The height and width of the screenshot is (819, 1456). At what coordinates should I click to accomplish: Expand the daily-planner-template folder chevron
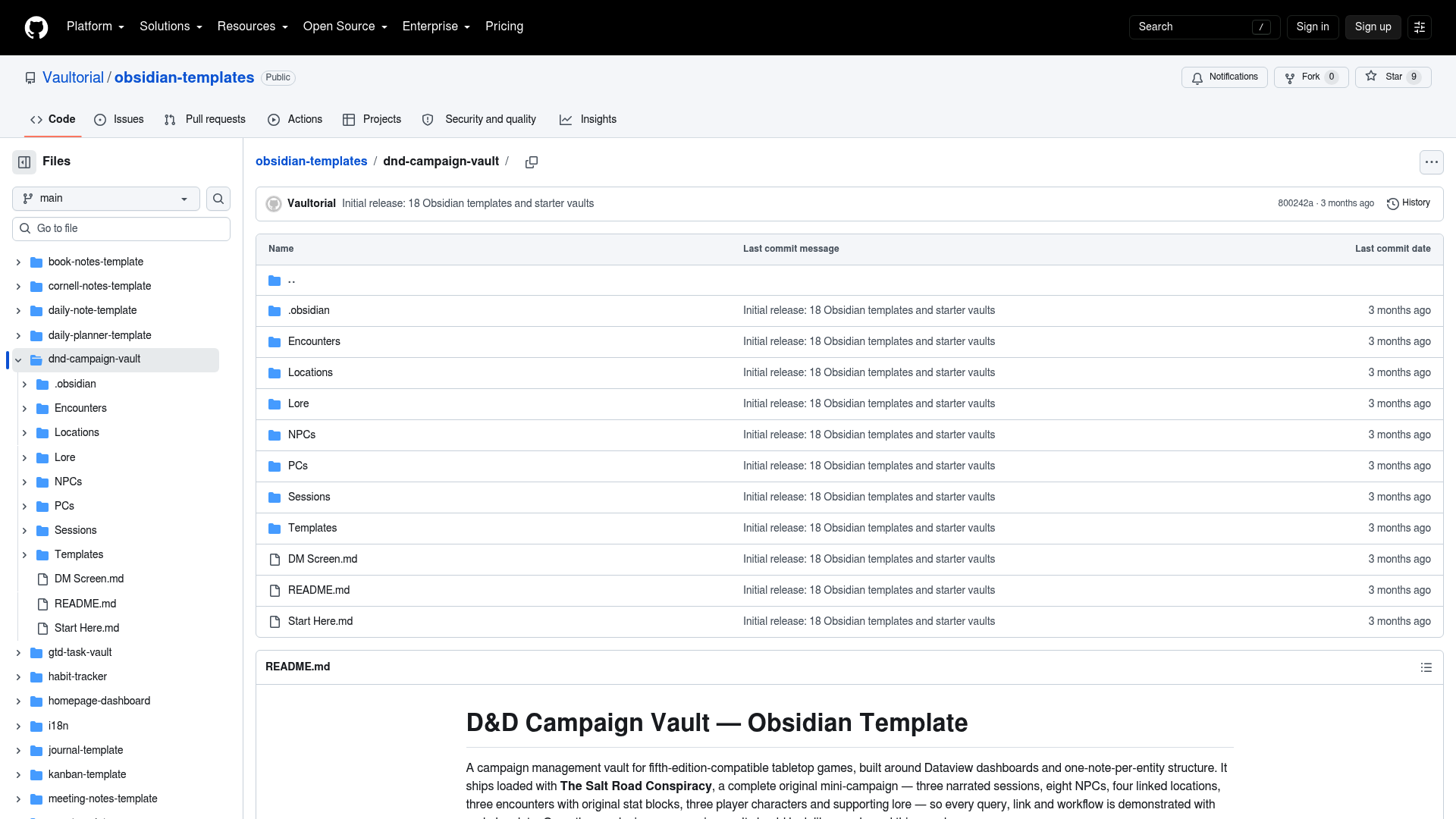(18, 336)
